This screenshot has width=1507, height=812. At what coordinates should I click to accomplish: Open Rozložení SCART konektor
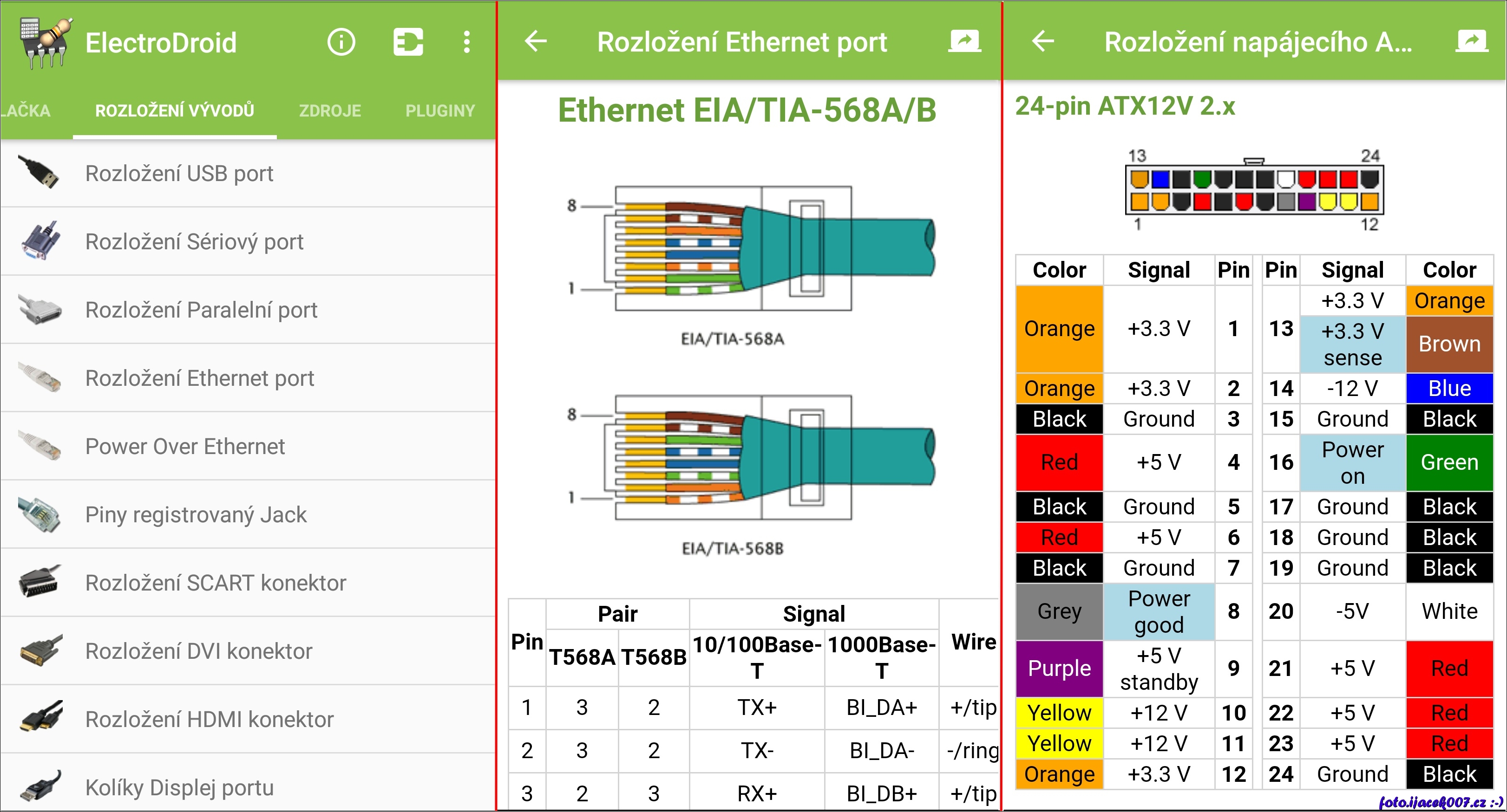[x=215, y=583]
